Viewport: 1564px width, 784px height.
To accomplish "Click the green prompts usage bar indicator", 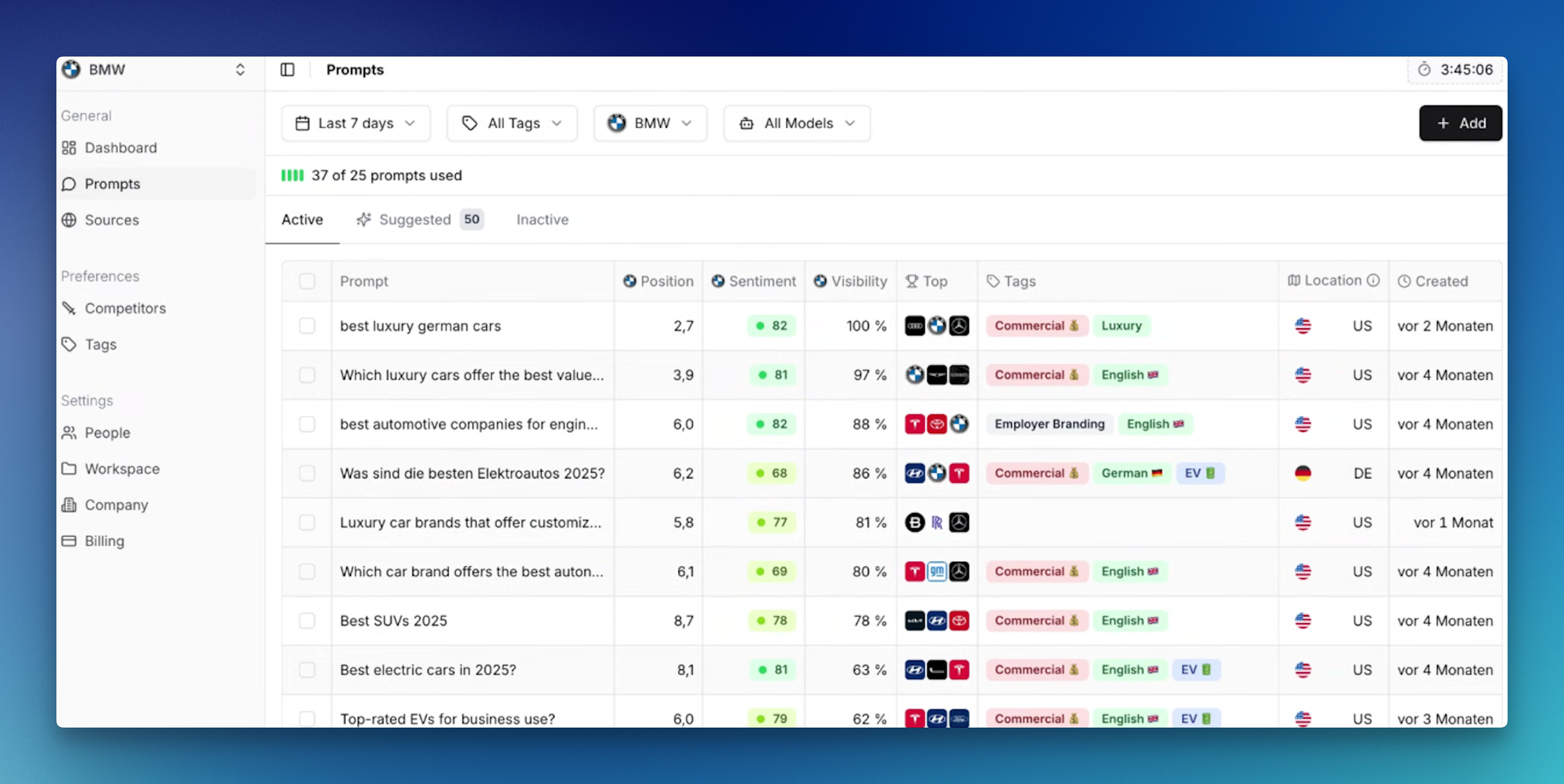I will pyautogui.click(x=292, y=175).
